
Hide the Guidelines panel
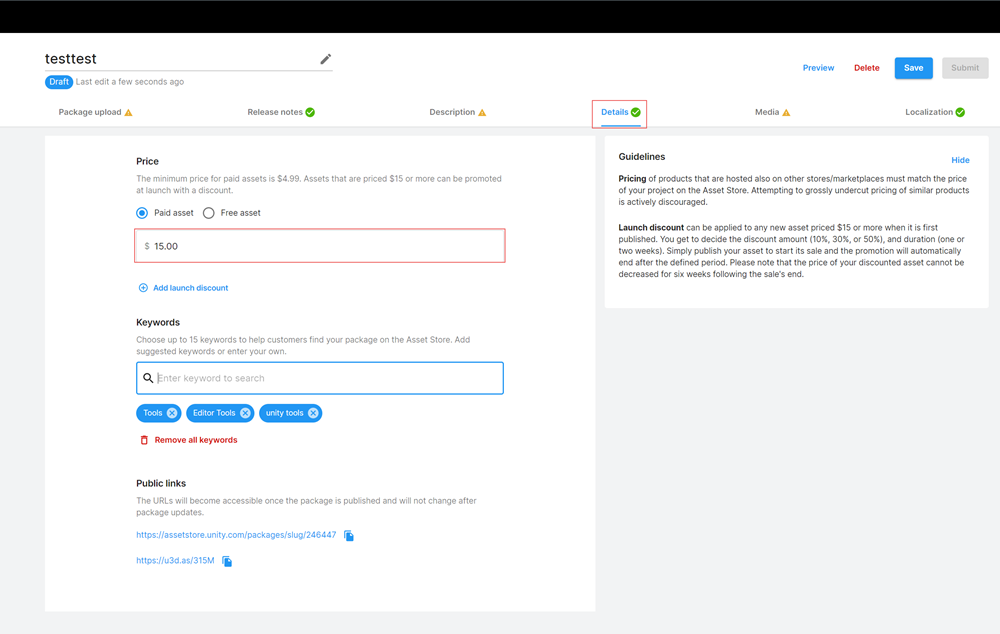pos(960,160)
